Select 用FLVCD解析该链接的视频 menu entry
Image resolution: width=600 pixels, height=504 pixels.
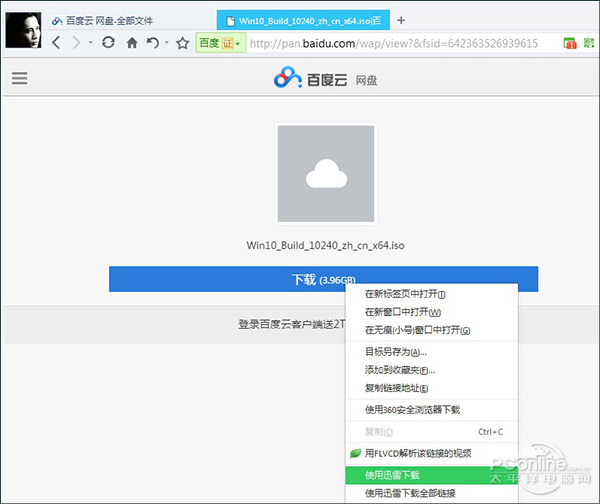[432, 453]
